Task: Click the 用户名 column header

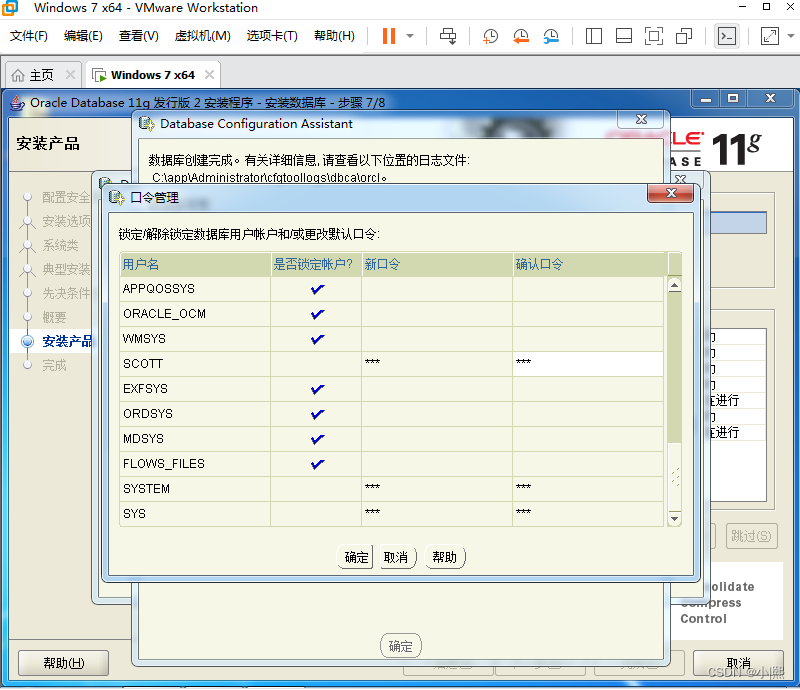Action: [x=195, y=264]
